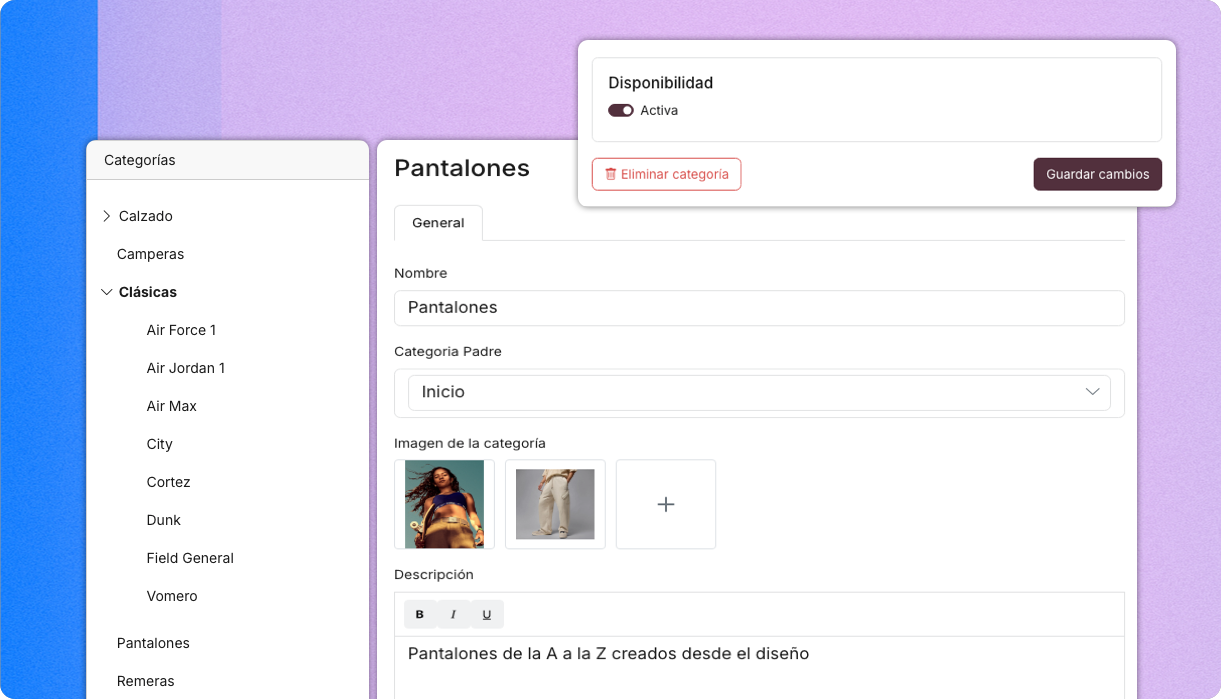This screenshot has width=1221, height=699.
Task: Collapse the Clásicas category chevron
Action: pyautogui.click(x=107, y=292)
